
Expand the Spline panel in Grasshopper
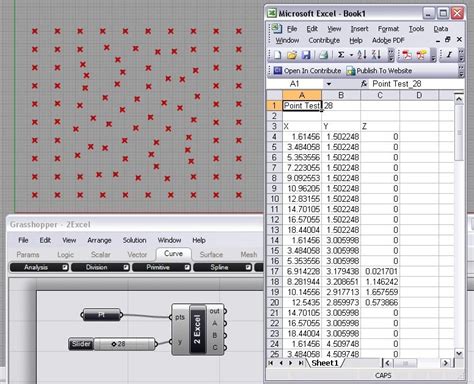[x=248, y=267]
